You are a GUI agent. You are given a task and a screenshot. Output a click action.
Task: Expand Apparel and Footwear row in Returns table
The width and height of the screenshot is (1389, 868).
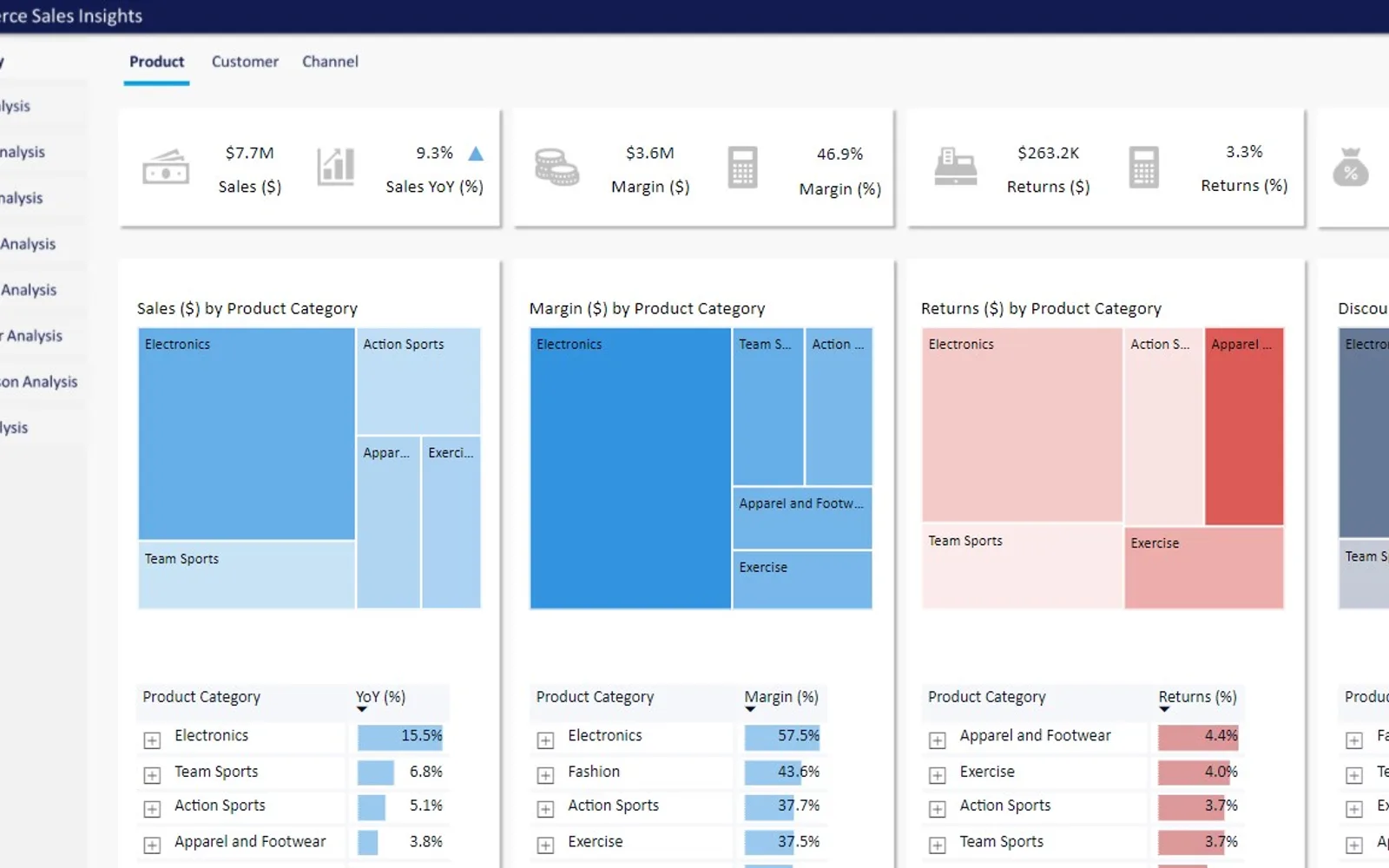[x=938, y=740]
